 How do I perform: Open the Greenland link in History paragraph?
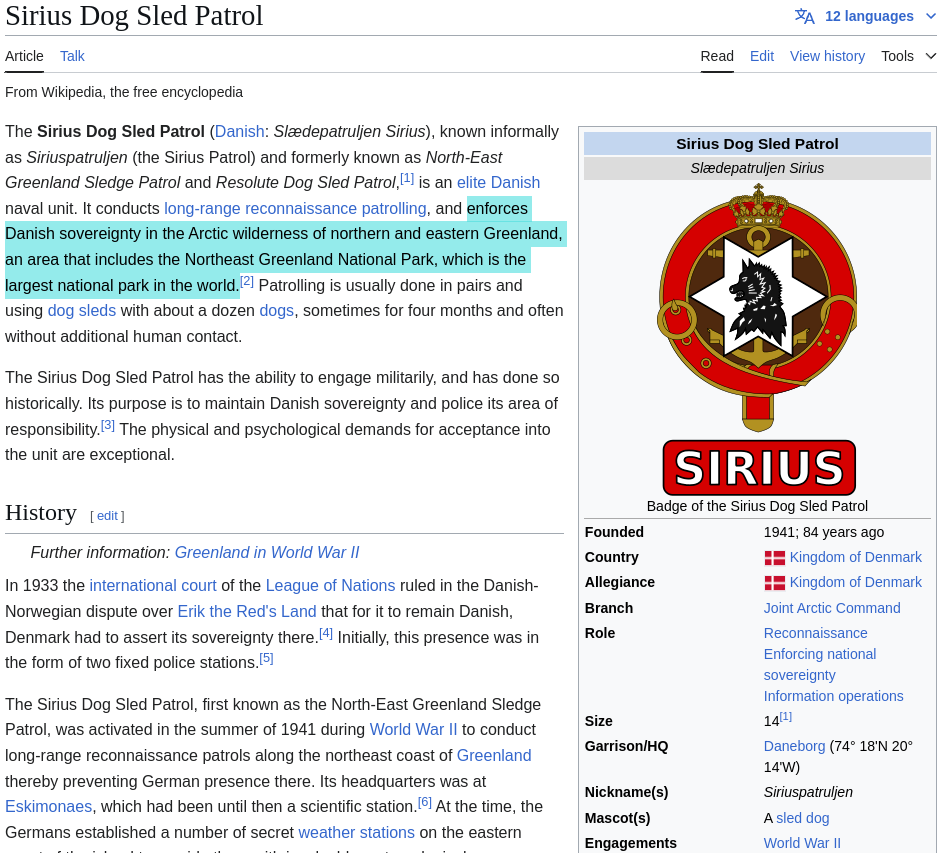click(x=494, y=755)
